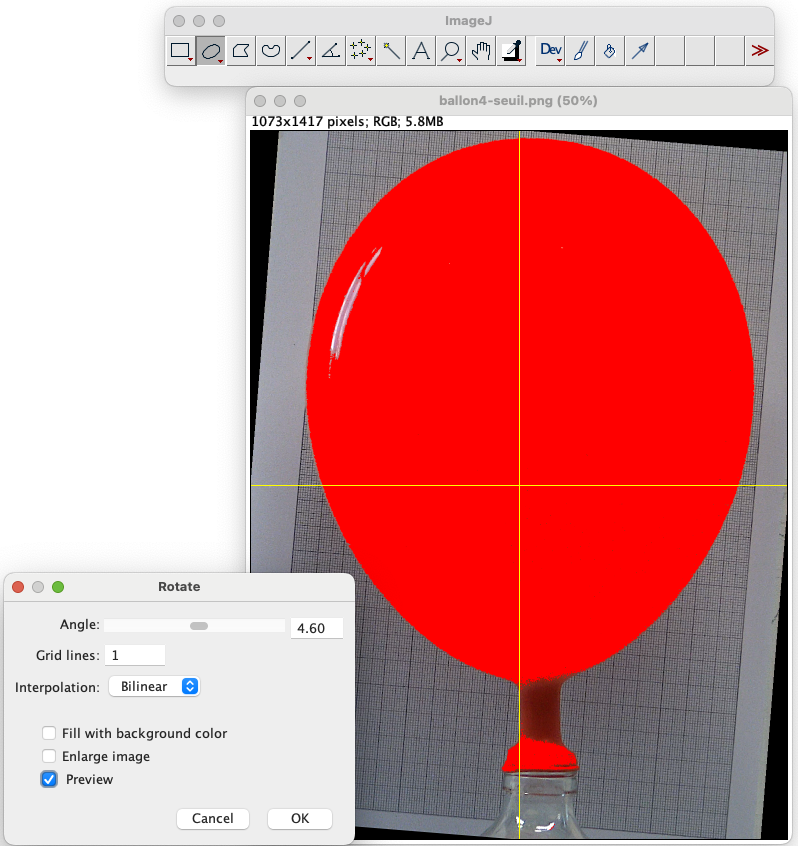Select the Wand tracing tool

point(391,51)
